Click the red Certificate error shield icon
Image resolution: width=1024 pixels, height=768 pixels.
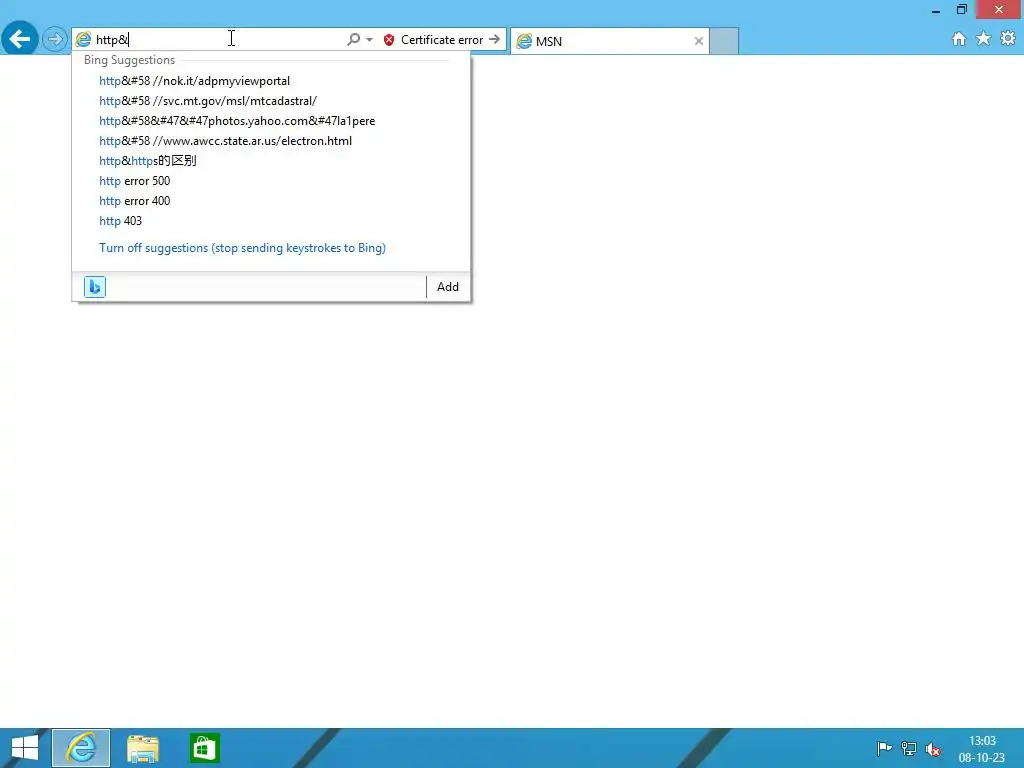point(389,40)
